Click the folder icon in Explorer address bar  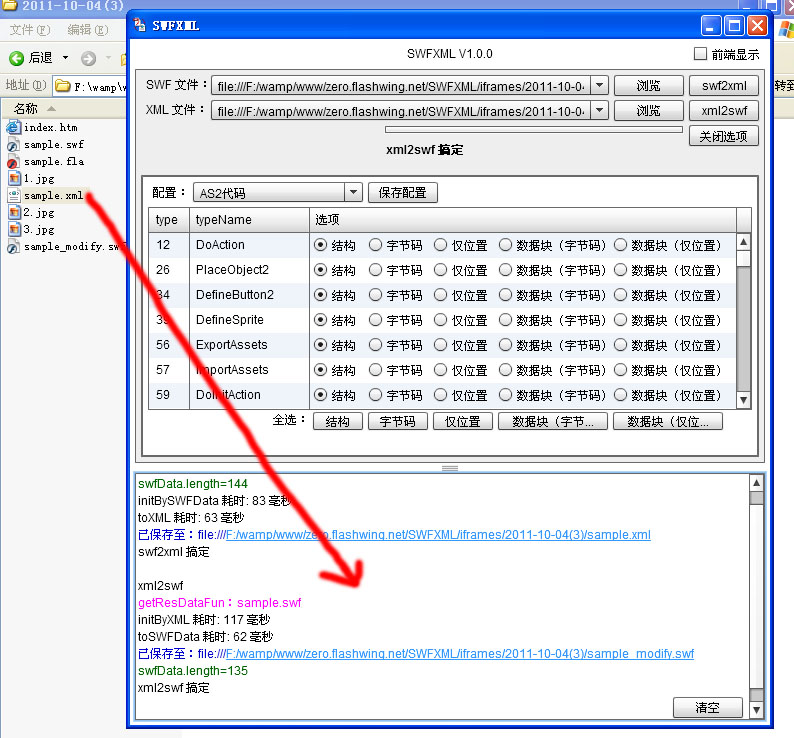click(x=63, y=86)
